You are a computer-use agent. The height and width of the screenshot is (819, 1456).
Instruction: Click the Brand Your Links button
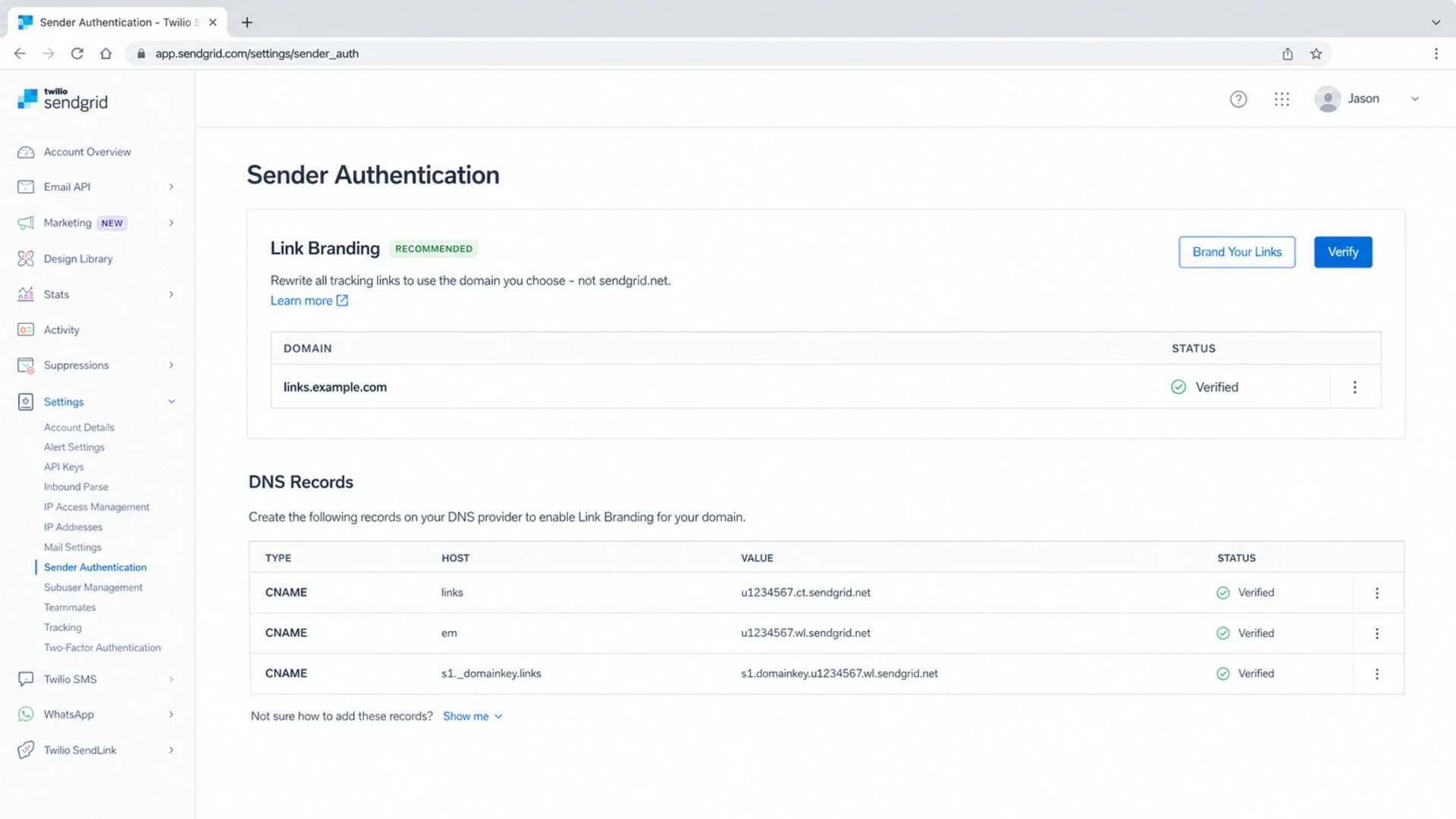click(x=1237, y=253)
